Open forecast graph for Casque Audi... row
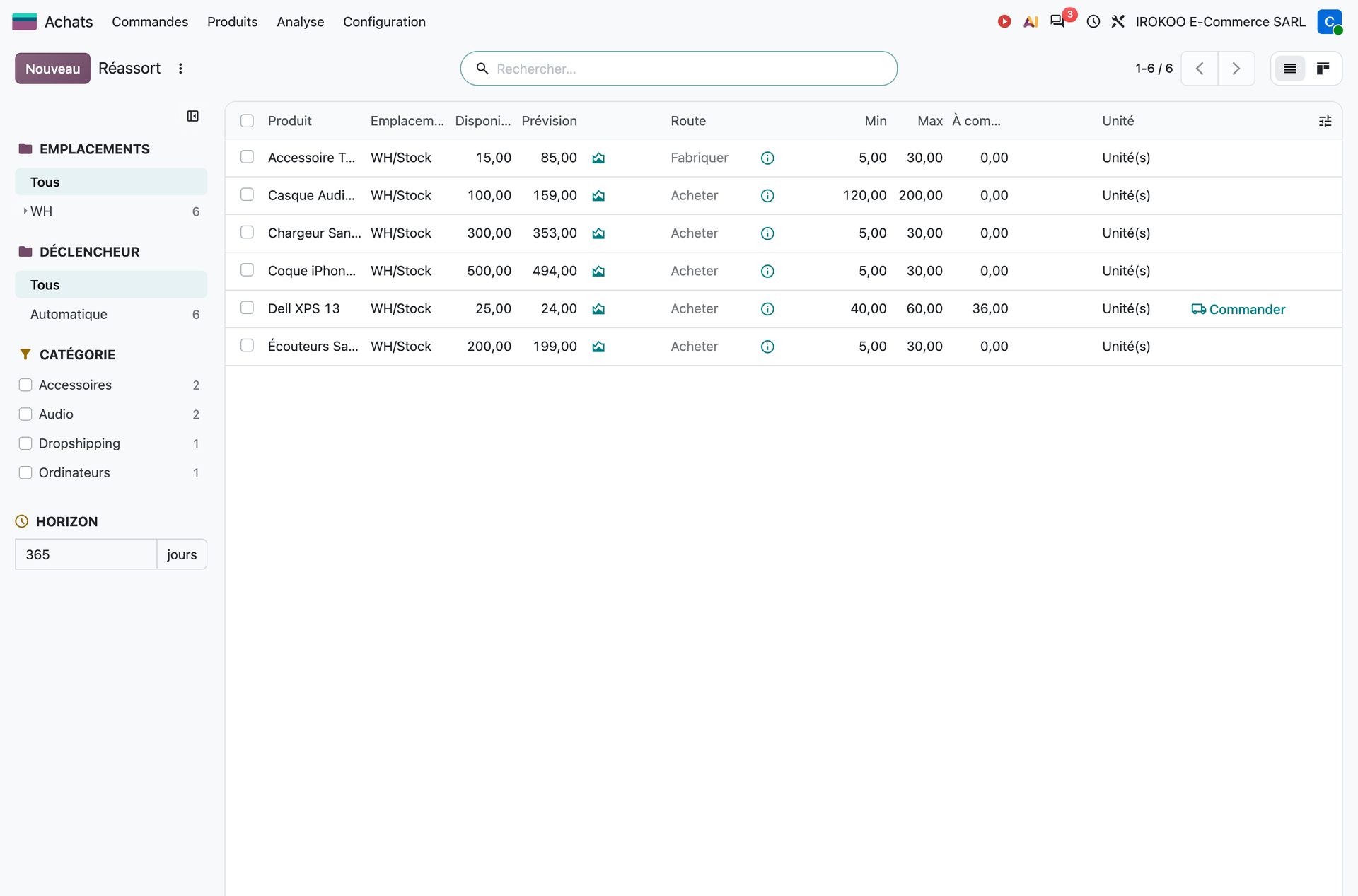Viewport: 1358px width, 896px height. point(598,195)
